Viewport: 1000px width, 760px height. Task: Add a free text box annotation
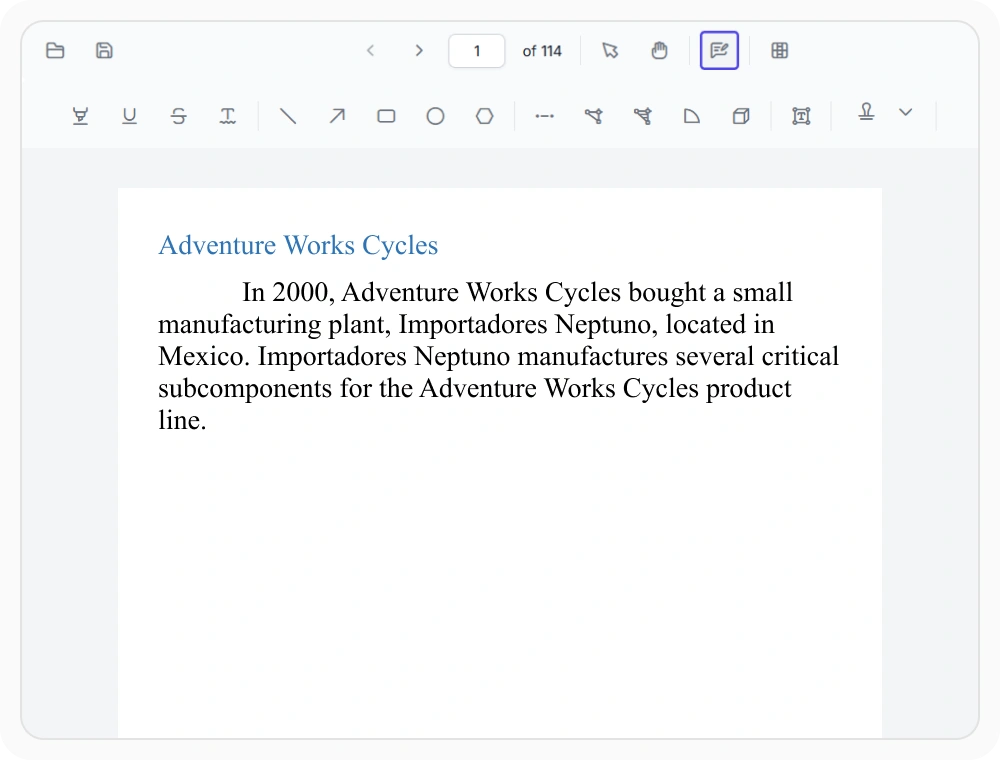pyautogui.click(x=801, y=116)
